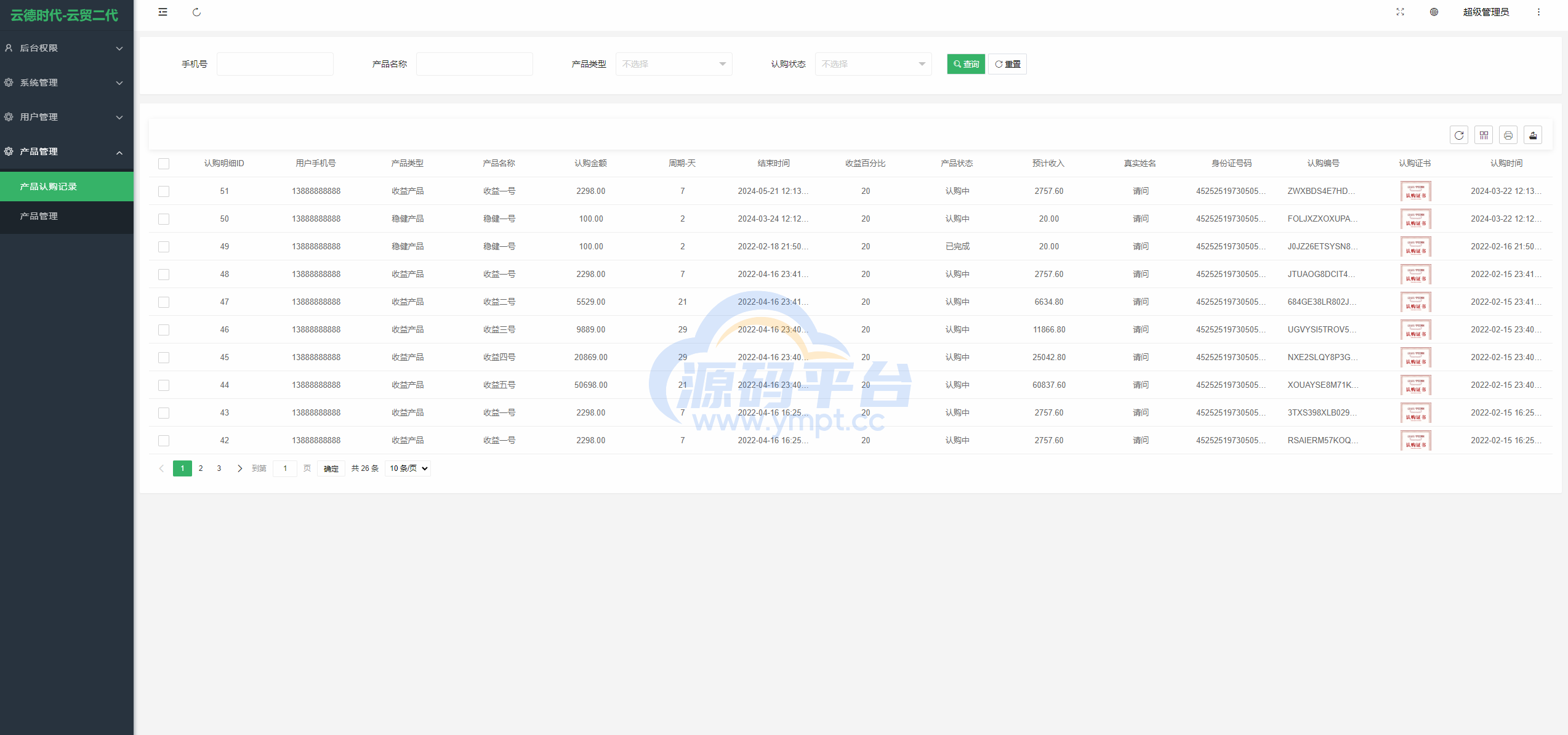Screen dimensions: 1568x735
Task: Open certificate thumbnail for record 45
Action: pyautogui.click(x=1415, y=358)
